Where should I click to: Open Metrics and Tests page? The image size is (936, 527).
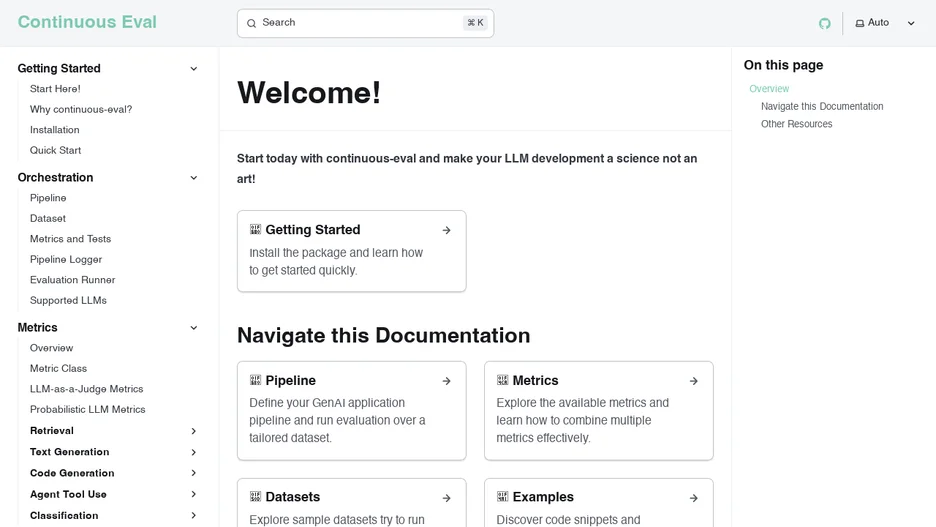(70, 239)
